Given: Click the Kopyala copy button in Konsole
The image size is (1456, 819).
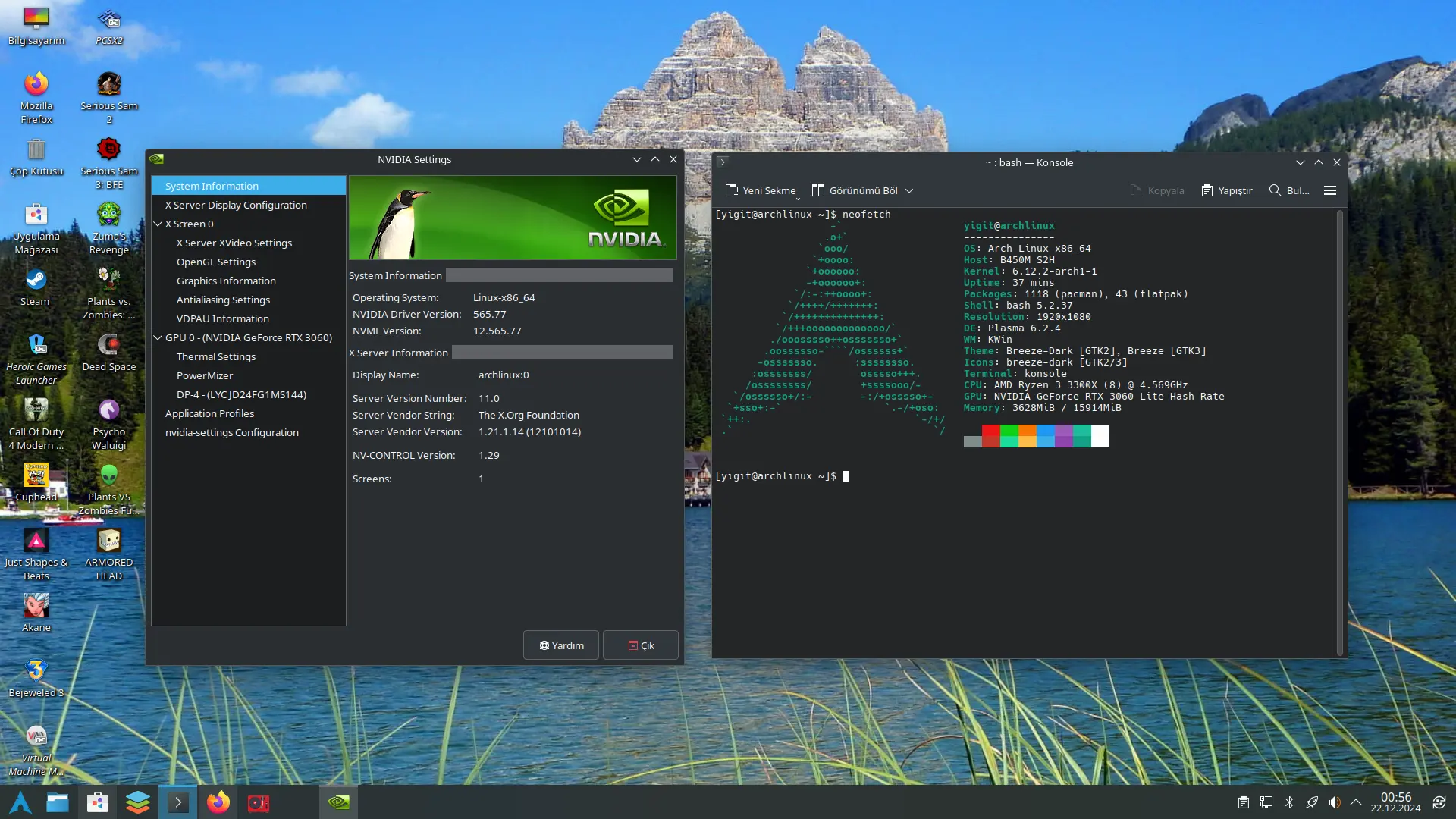Looking at the screenshot, I should click(x=1157, y=191).
